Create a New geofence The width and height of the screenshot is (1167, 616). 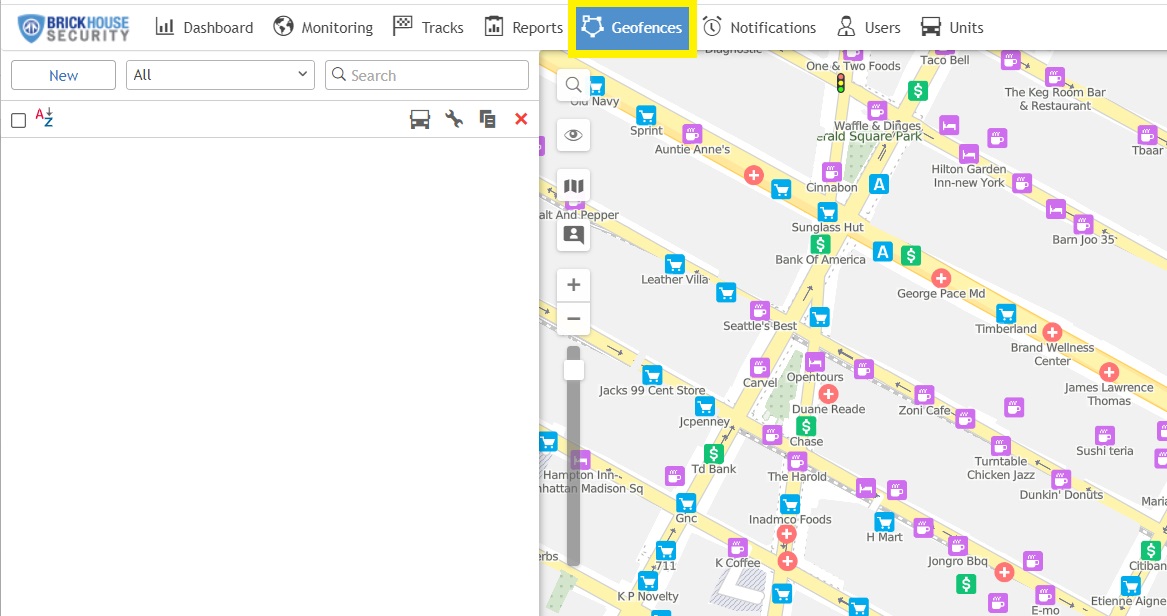pyautogui.click(x=63, y=75)
